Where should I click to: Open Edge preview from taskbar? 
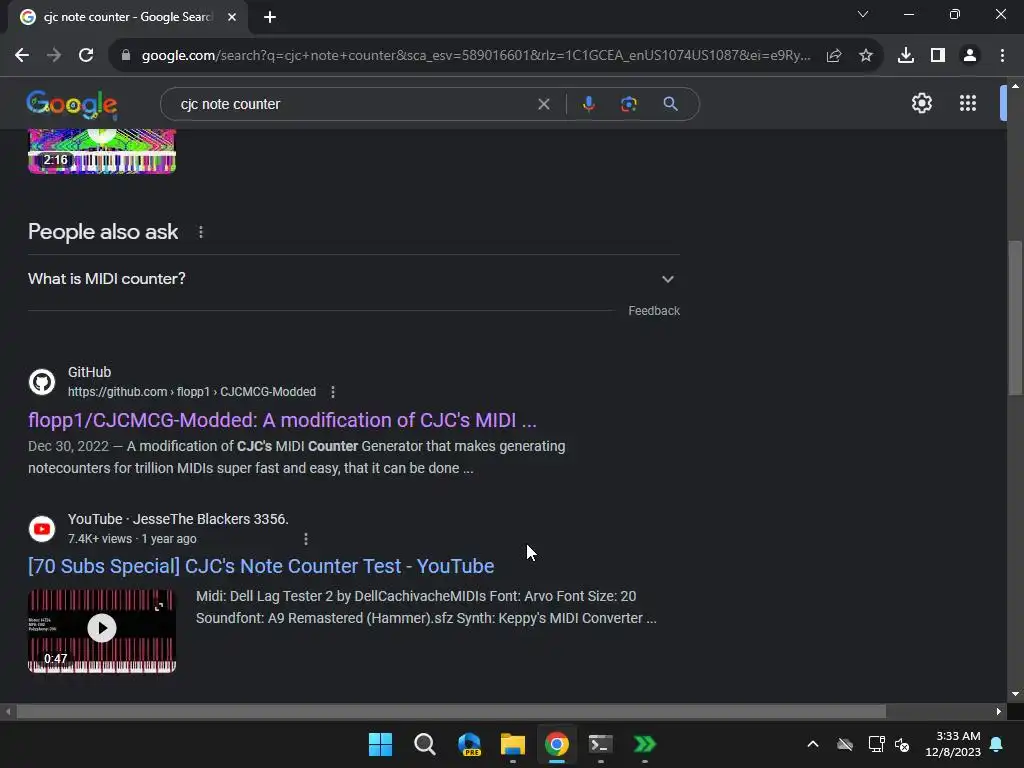click(x=469, y=744)
